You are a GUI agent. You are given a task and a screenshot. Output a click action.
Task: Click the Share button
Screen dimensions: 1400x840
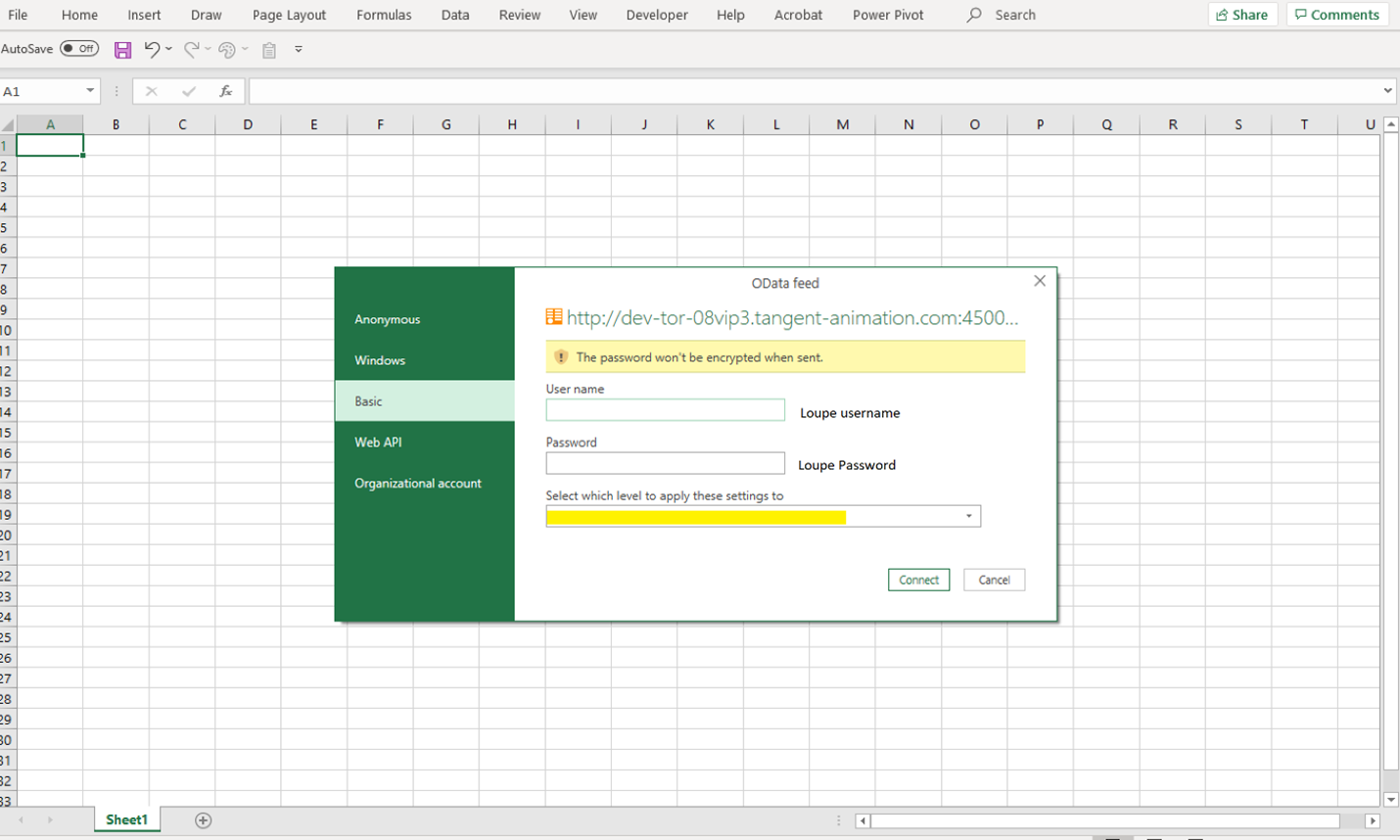(1242, 15)
